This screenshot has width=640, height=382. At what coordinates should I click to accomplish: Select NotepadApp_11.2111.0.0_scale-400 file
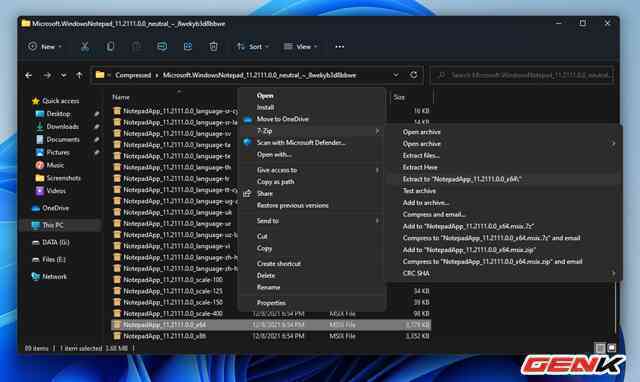pyautogui.click(x=271, y=314)
